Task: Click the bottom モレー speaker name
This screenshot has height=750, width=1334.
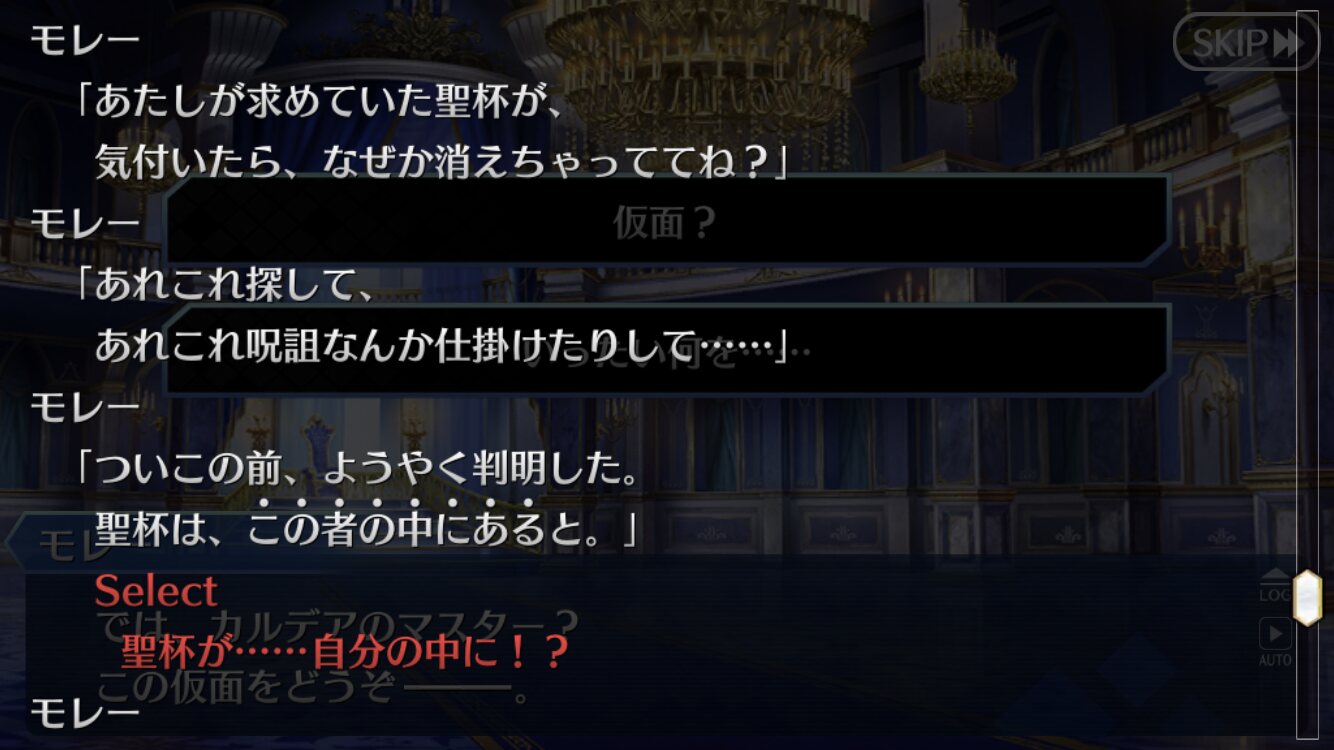Action: pyautogui.click(x=85, y=712)
